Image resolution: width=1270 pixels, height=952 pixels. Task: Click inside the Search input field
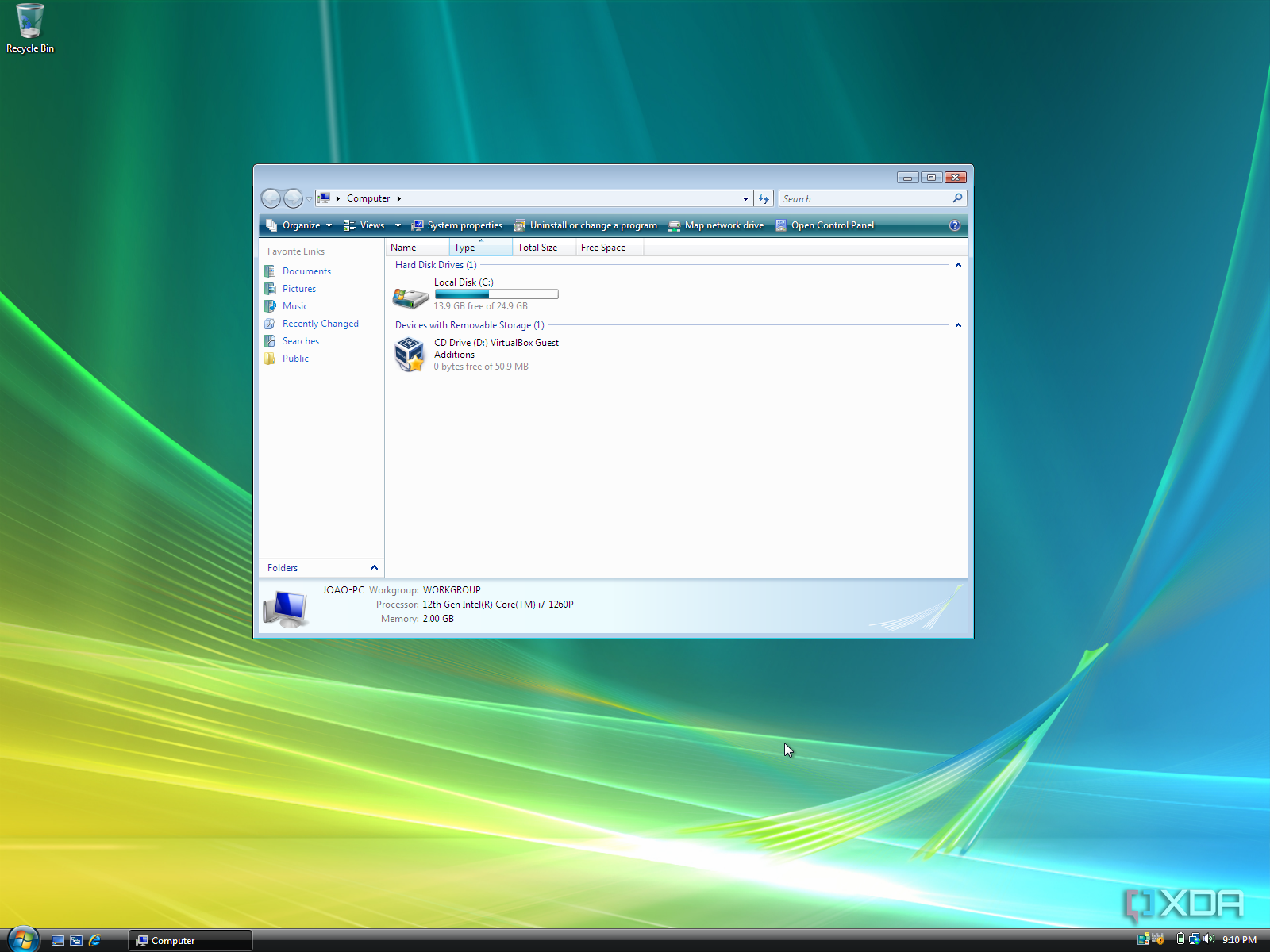865,199
